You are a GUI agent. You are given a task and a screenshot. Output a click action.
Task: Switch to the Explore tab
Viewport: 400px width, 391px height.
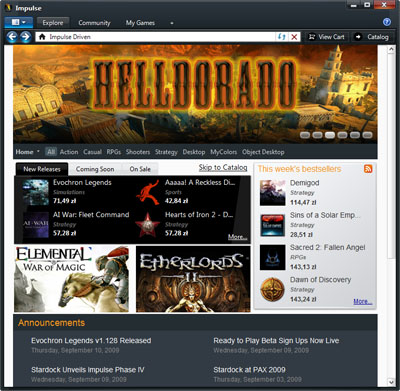click(x=53, y=23)
